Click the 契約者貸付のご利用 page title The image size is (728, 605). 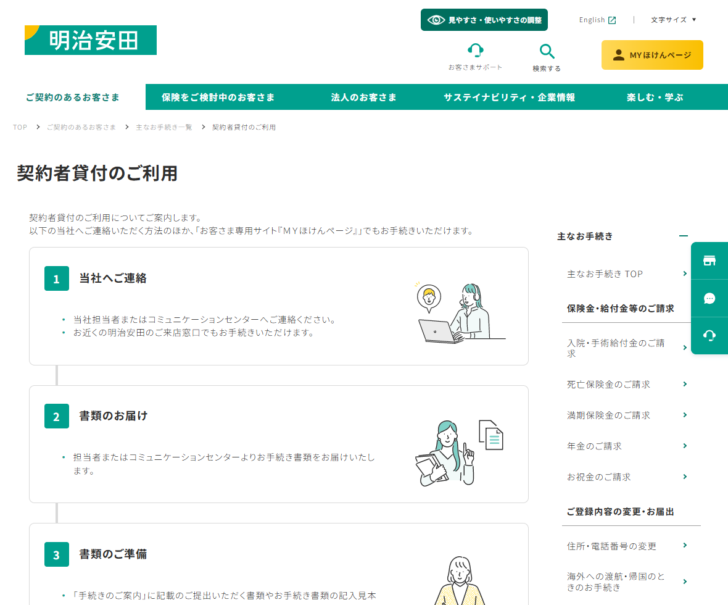click(x=97, y=173)
